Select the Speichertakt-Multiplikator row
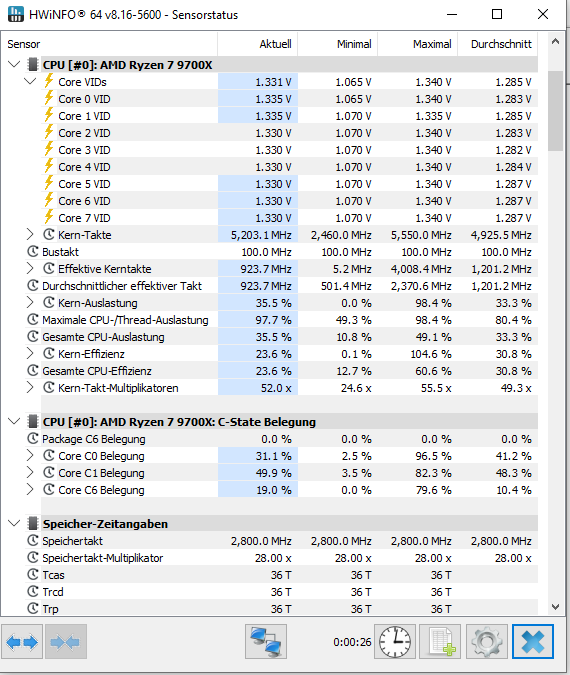Screen dimensions: 570x675 (281, 558)
